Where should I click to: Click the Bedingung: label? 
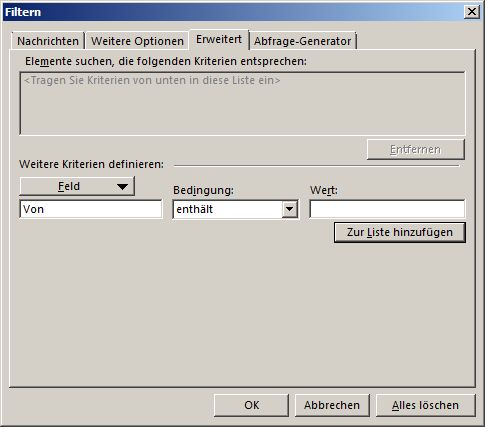pos(204,190)
